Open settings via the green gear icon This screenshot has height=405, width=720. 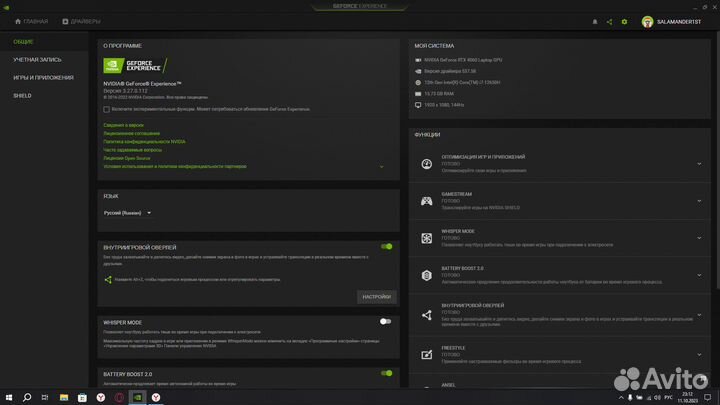click(x=624, y=21)
